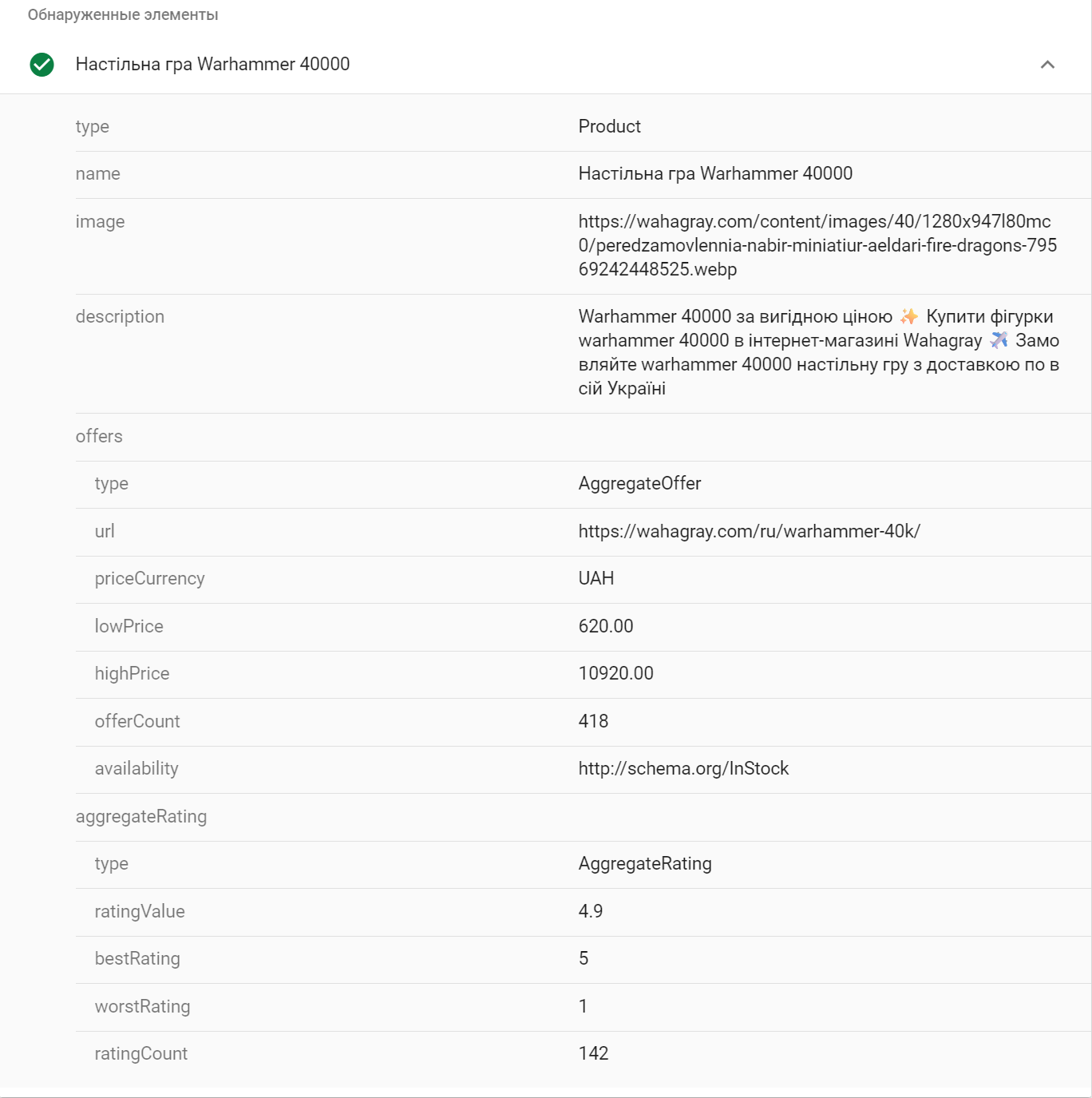Click the 'offerCount' property label
The image size is (1092, 1098).
click(x=137, y=721)
